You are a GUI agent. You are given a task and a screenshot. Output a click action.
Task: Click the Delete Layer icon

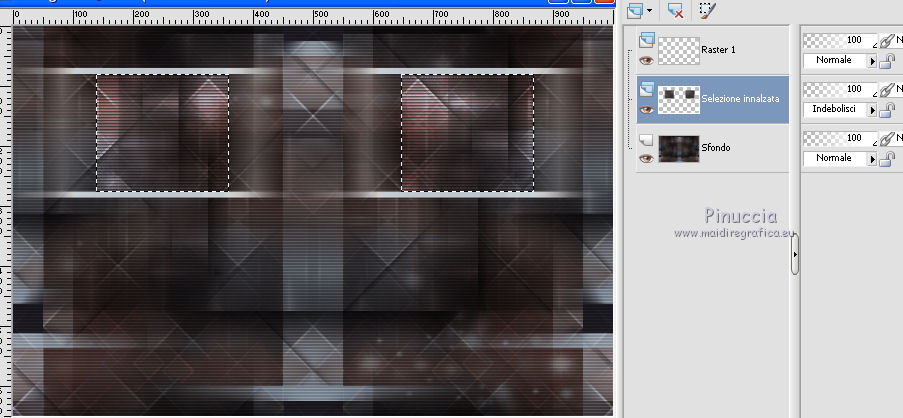[676, 10]
